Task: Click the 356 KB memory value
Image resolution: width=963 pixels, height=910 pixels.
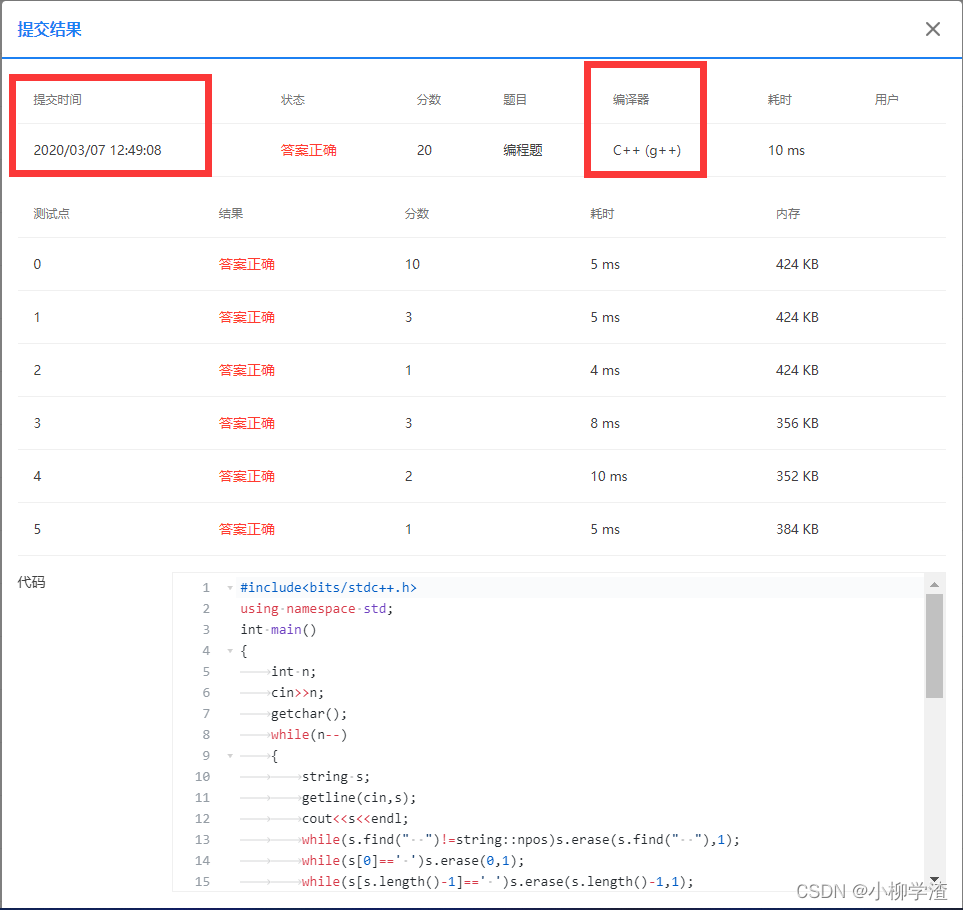Action: tap(797, 423)
